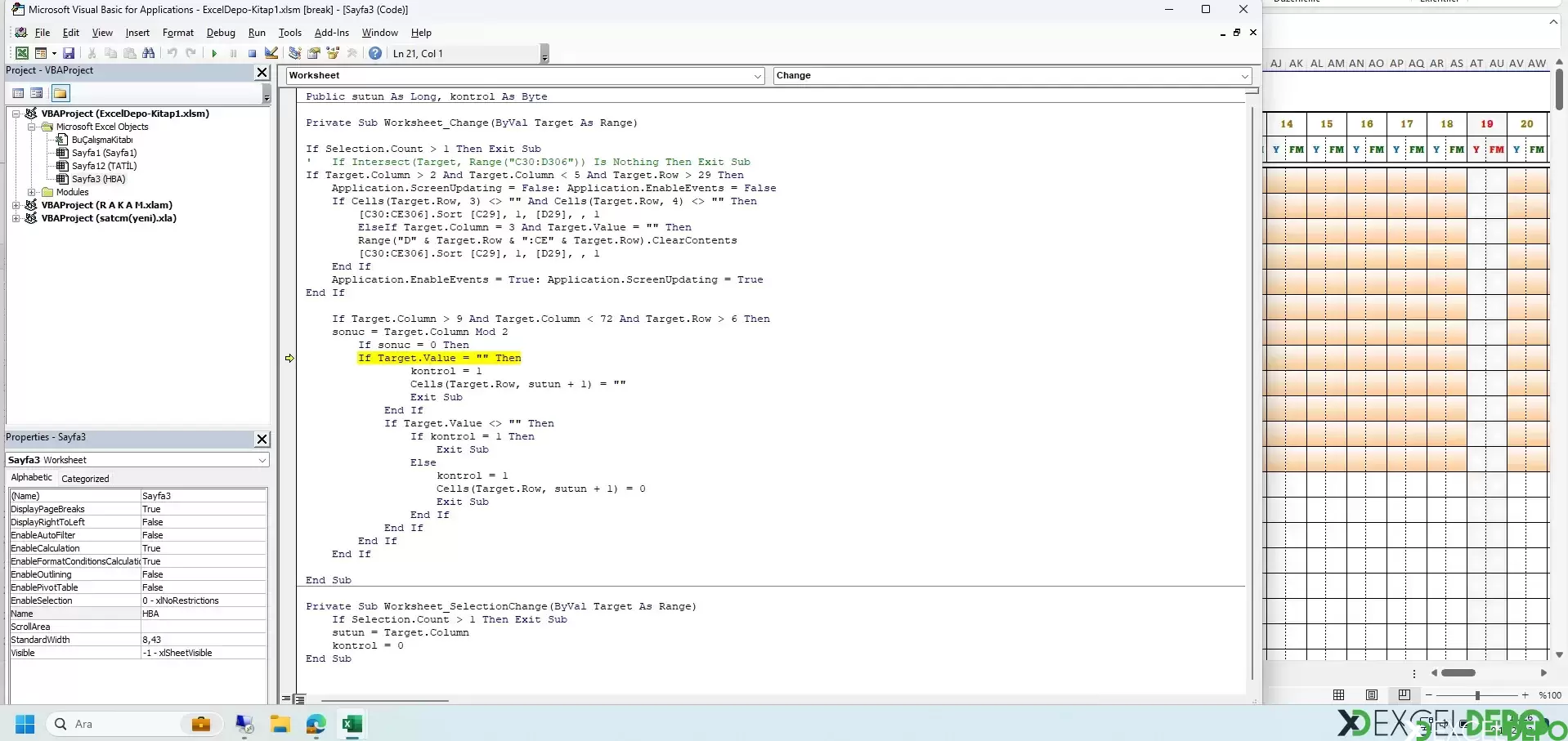Open the Tools menu
1568x741 pixels.
[x=290, y=33]
